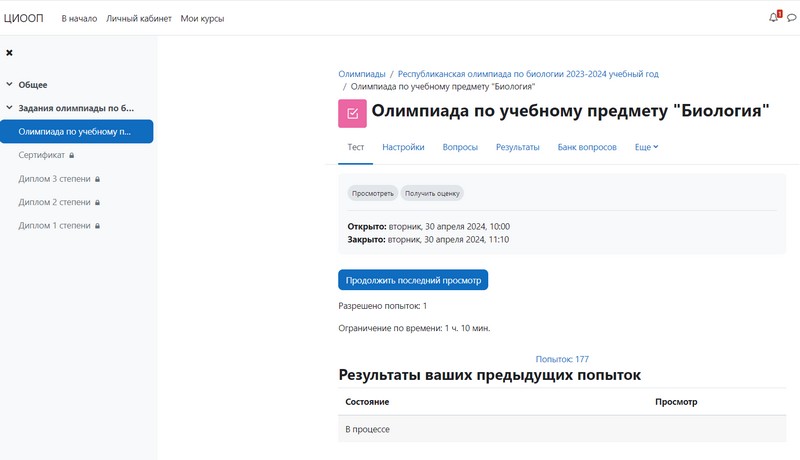Go to "Личный кабинет" in top navigation

(x=138, y=19)
